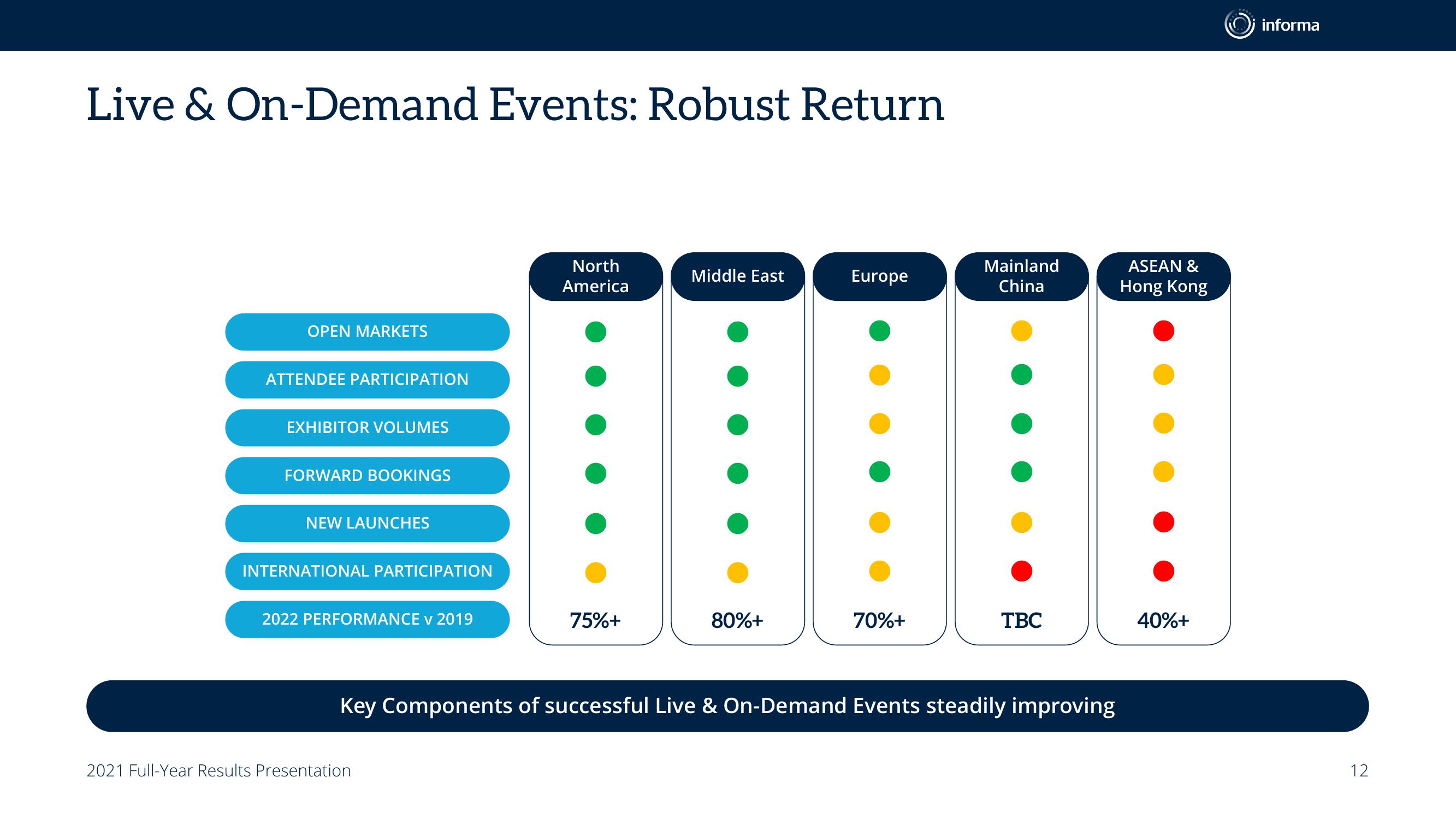The image size is (1456, 819).
Task: Click North America New Launches green dot
Action: (x=596, y=524)
